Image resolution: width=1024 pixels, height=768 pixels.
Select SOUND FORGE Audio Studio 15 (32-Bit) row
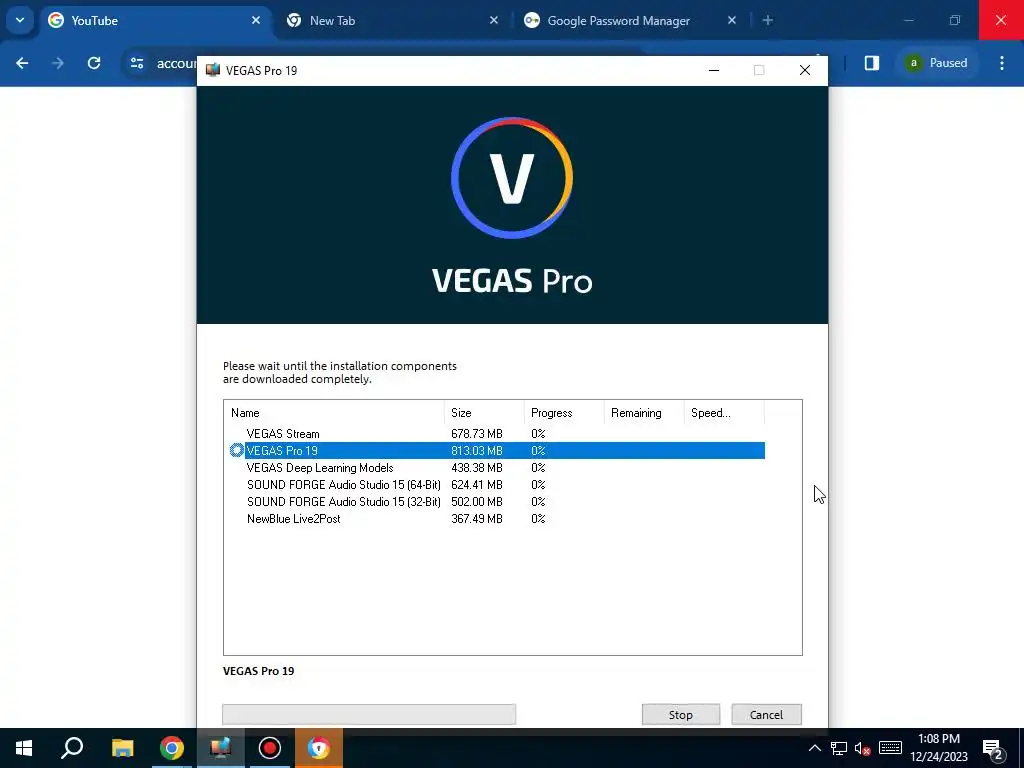tap(496, 502)
